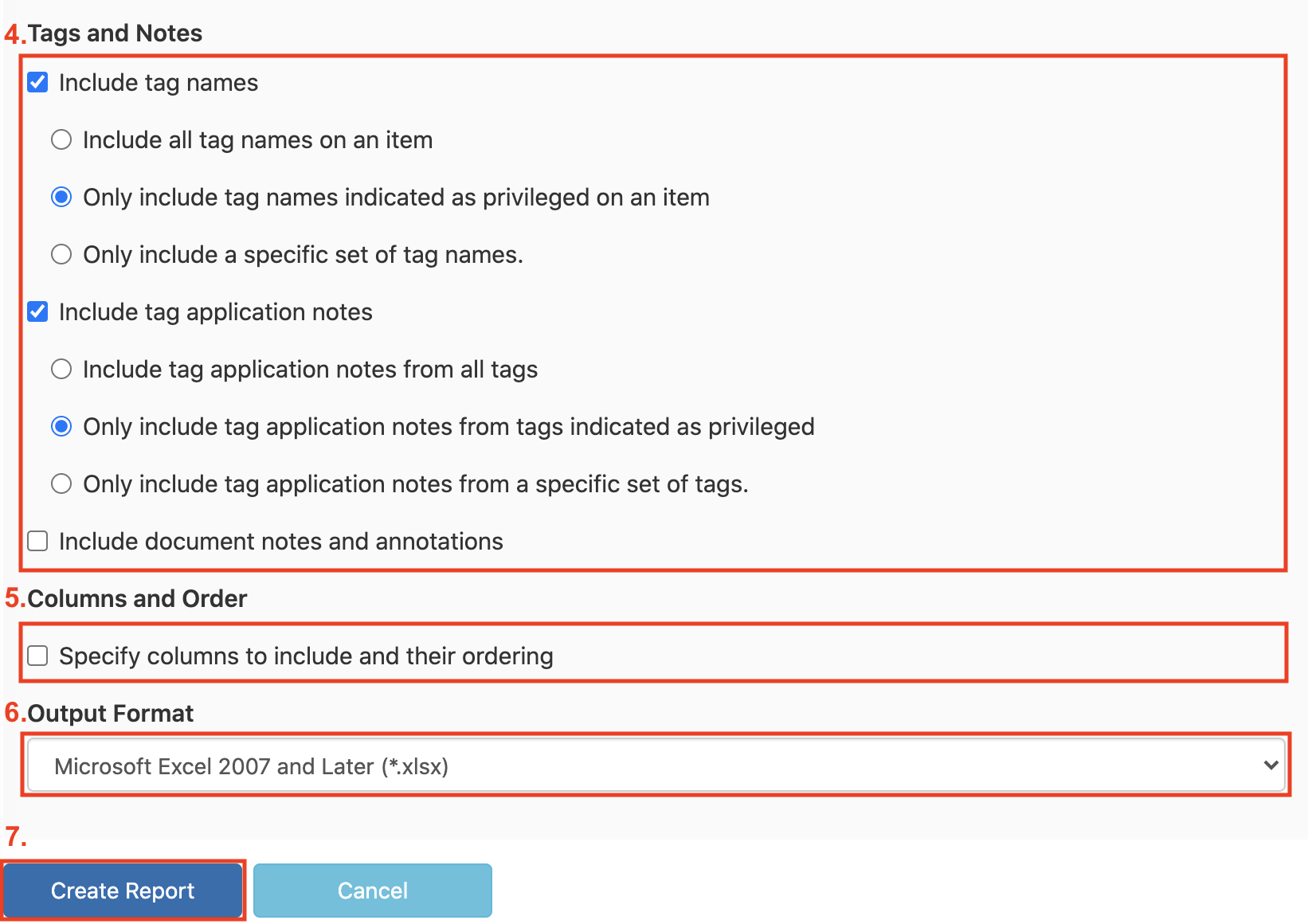Viewport: 1308px width, 924px height.
Task: Check "Specify columns to include and their ordering"
Action: coord(37,656)
